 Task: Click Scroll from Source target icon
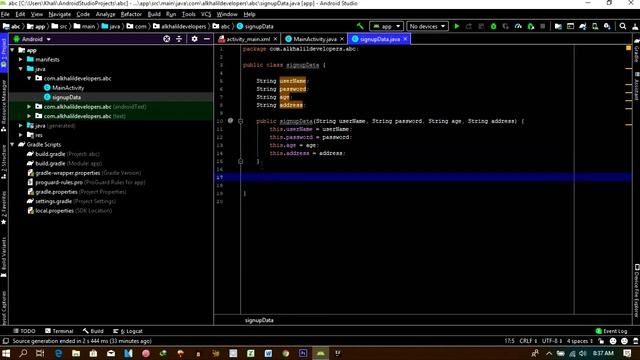(x=167, y=39)
